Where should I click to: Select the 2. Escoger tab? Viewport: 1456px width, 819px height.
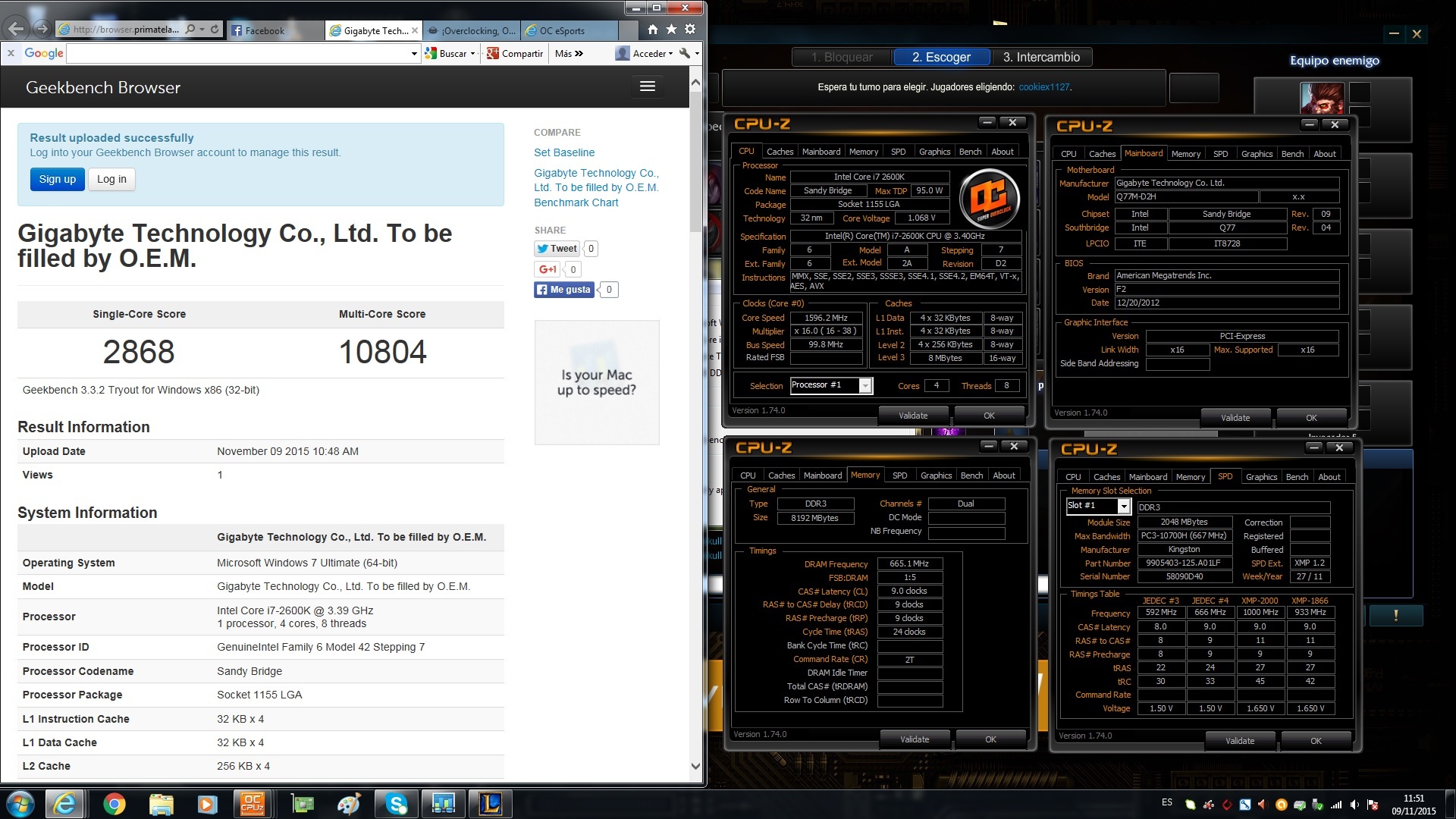pyautogui.click(x=941, y=57)
